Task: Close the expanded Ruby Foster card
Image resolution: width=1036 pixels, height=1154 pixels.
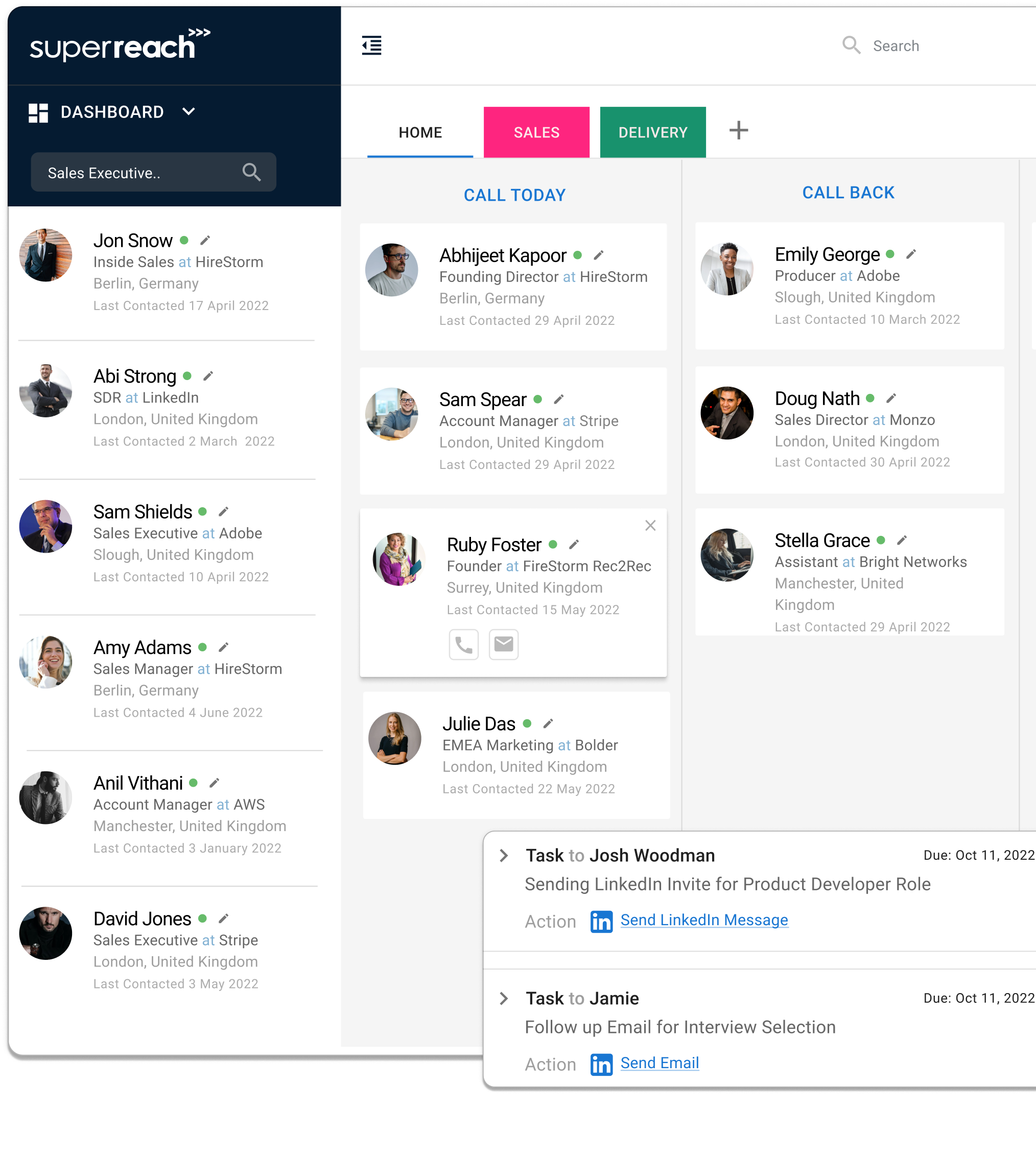Action: tap(650, 526)
